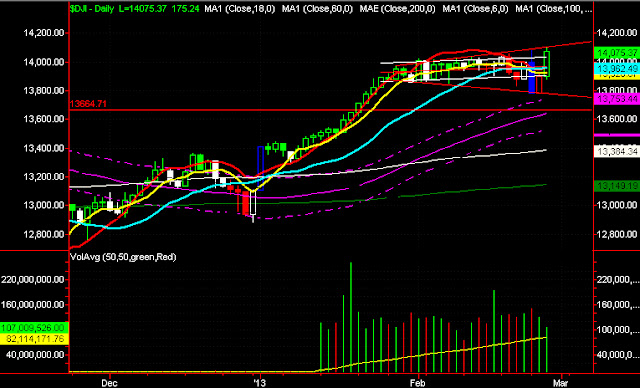Viewport: 640px width, 388px height.
Task: Select the MA1 (Close,6,0) indicator label
Action: click(x=476, y=9)
